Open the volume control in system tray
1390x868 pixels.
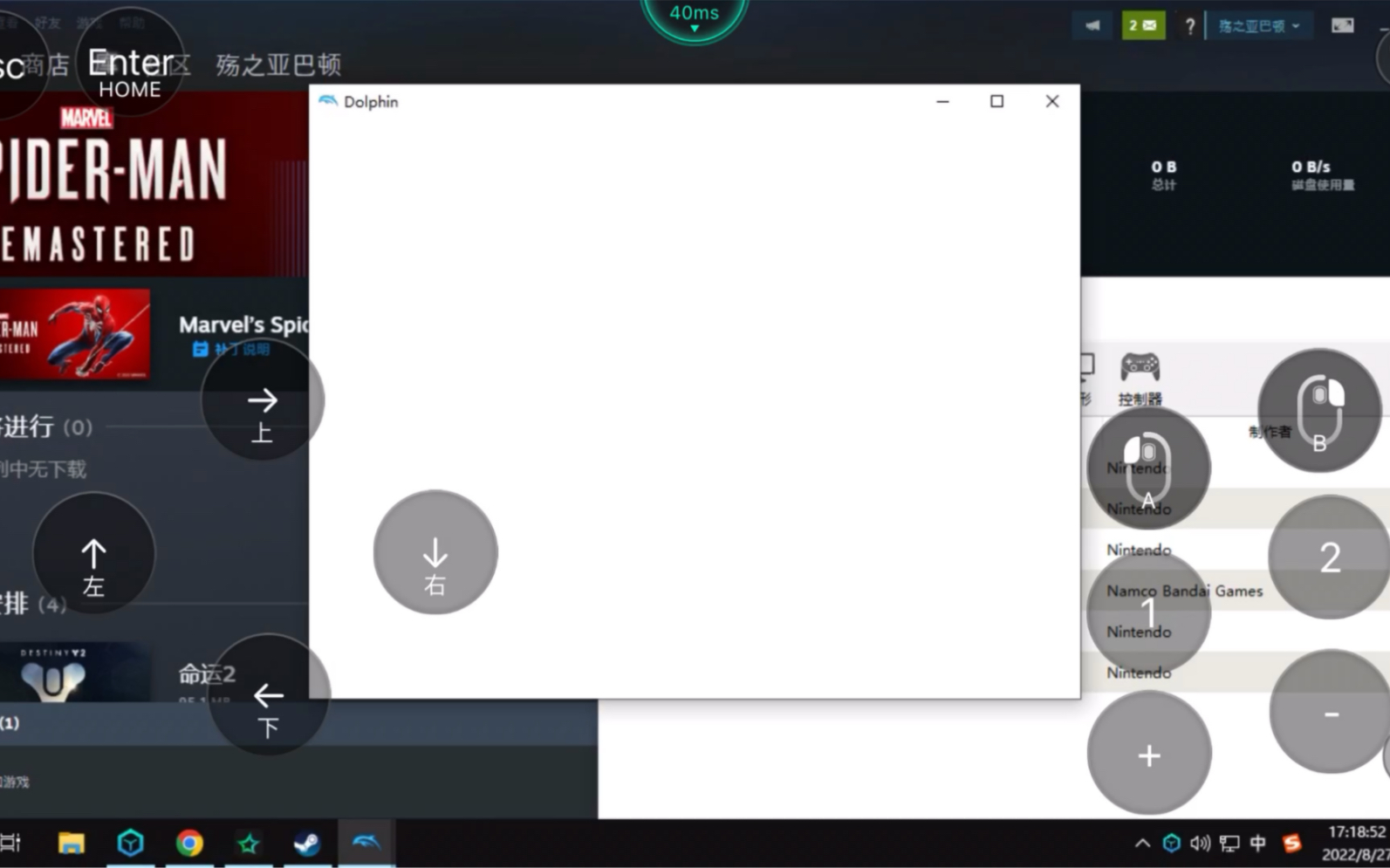1201,843
